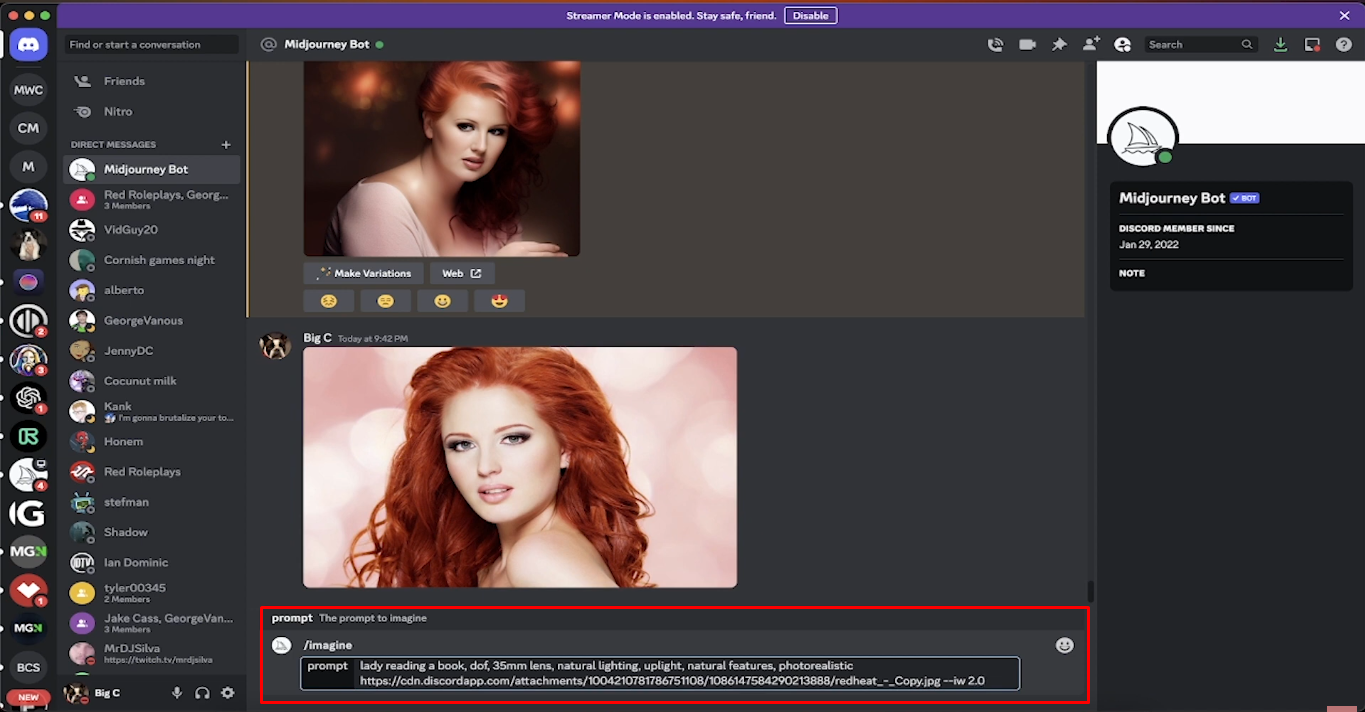Deafen audio with the headphones icon
The width and height of the screenshot is (1365, 712).
(x=202, y=691)
